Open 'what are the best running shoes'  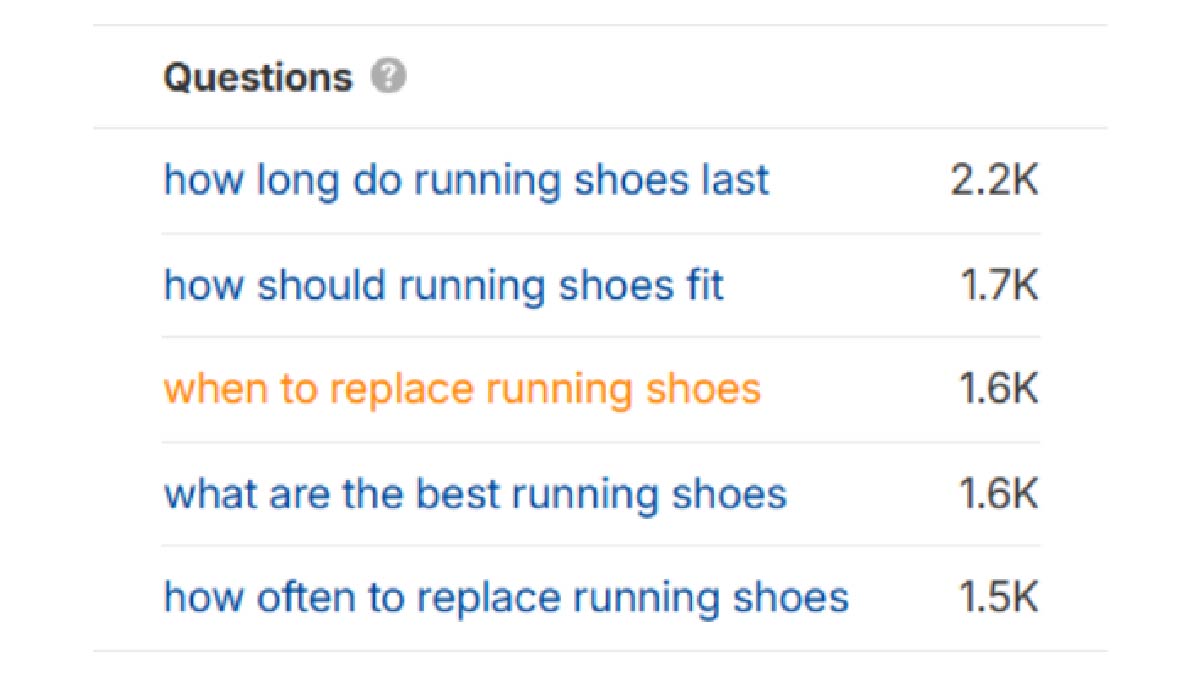tap(475, 494)
